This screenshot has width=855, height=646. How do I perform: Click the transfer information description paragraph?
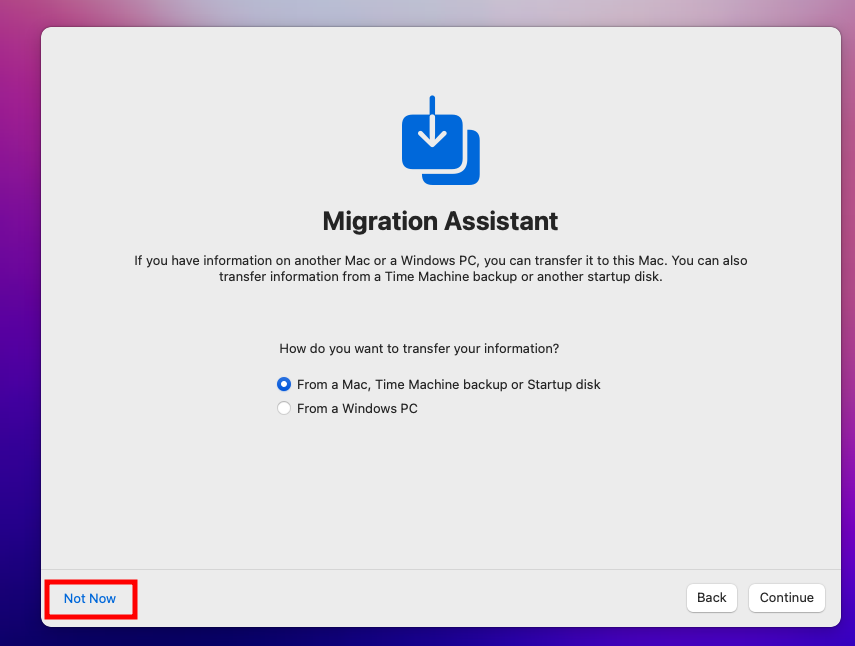(x=441, y=269)
